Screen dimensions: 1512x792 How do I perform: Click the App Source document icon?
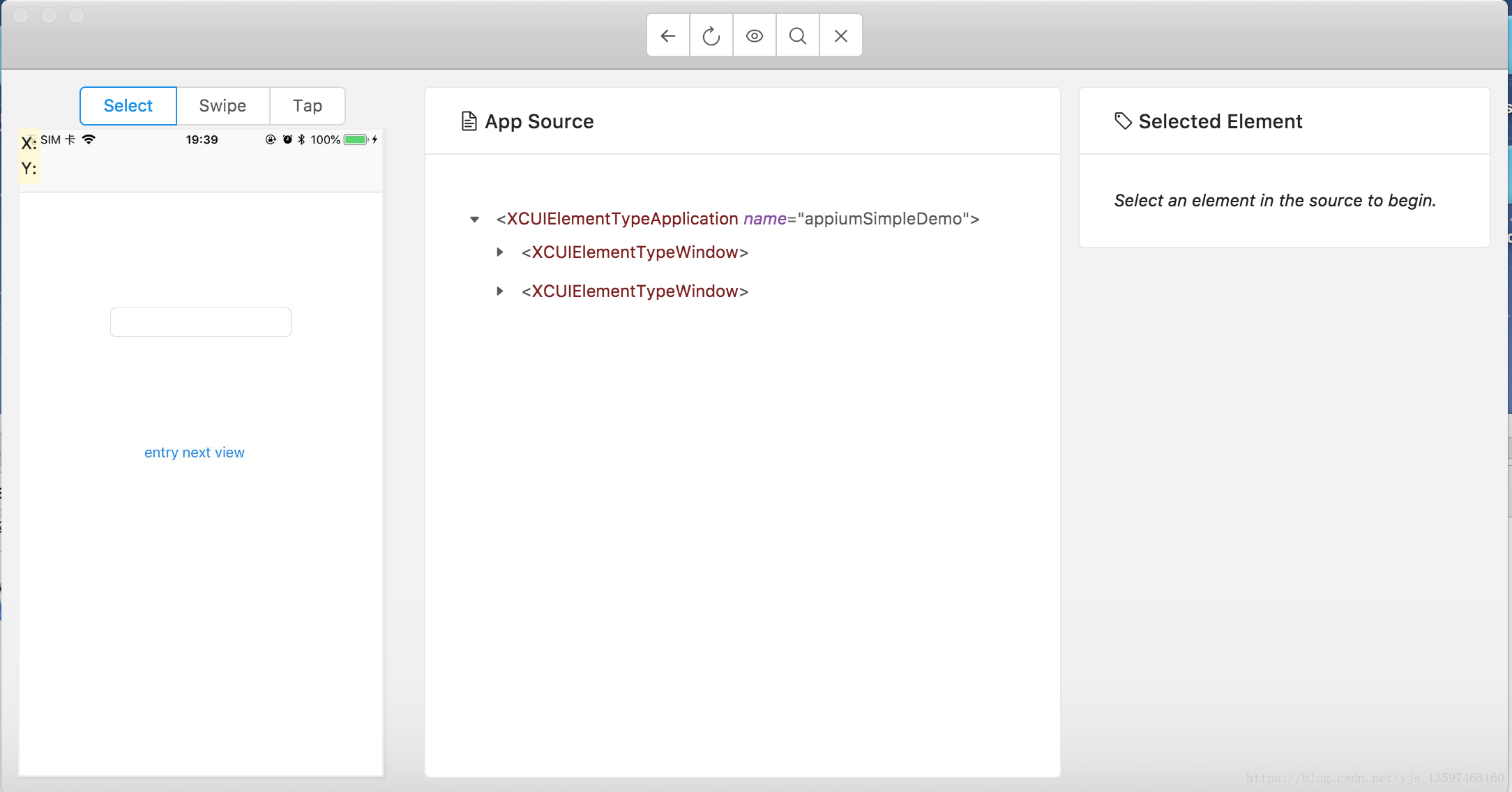pyautogui.click(x=467, y=120)
